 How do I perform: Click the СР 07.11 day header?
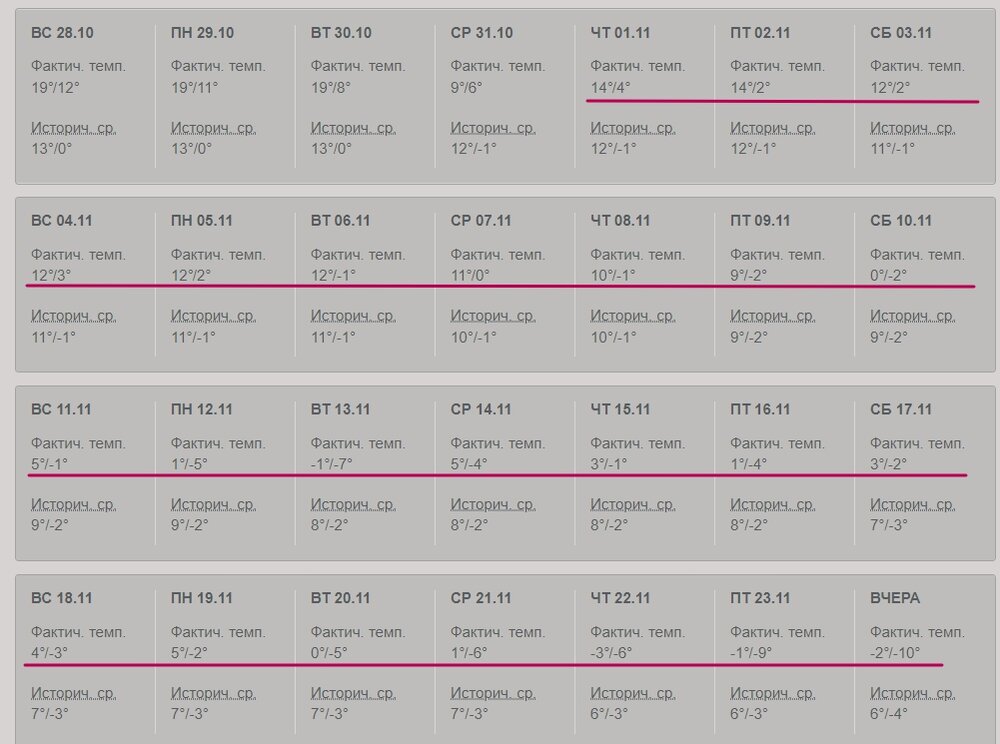pyautogui.click(x=481, y=220)
